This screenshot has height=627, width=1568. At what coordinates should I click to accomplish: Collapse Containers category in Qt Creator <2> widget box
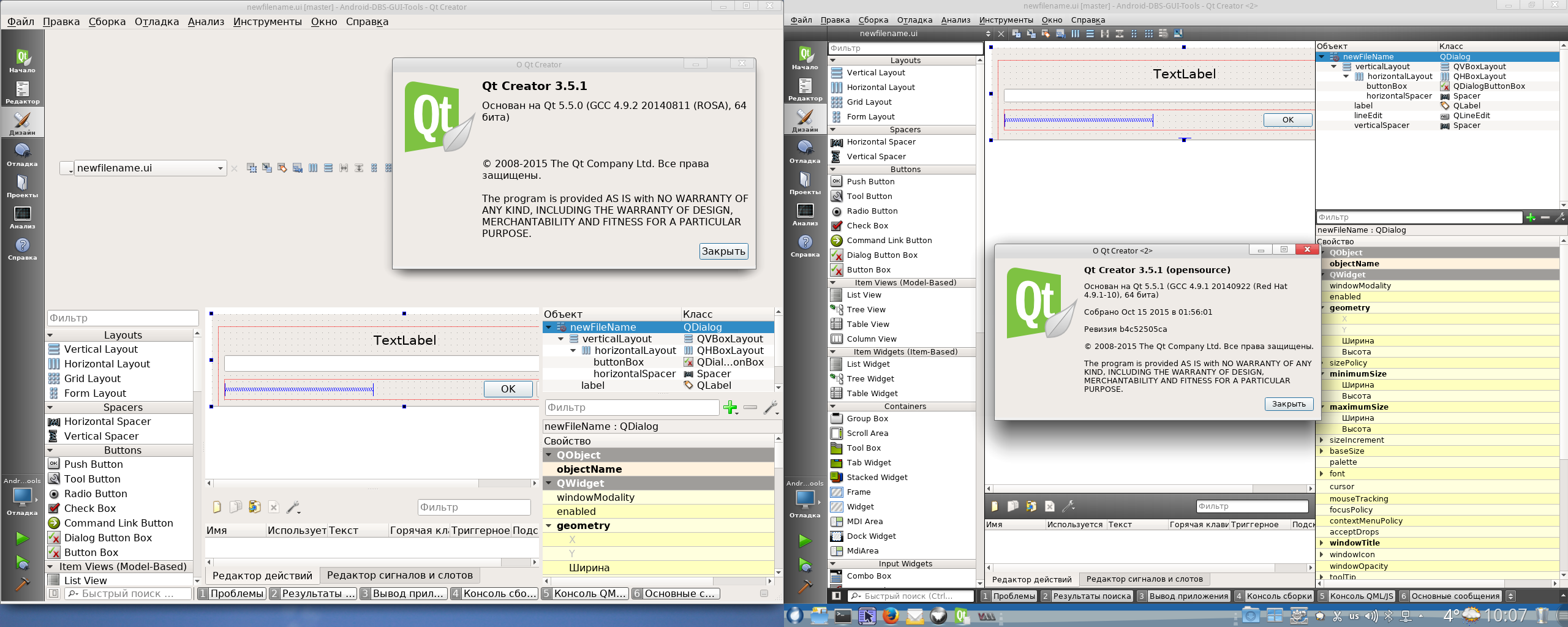pos(833,407)
